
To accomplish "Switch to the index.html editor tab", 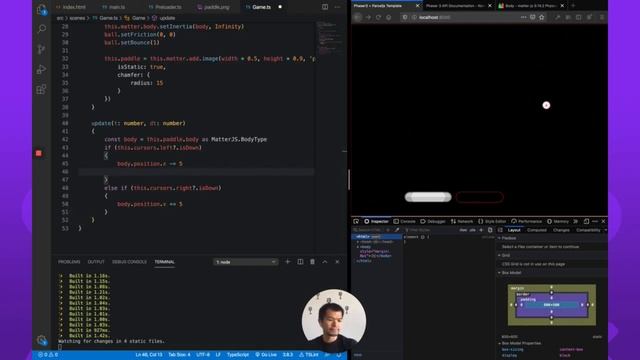I will (71, 7).
